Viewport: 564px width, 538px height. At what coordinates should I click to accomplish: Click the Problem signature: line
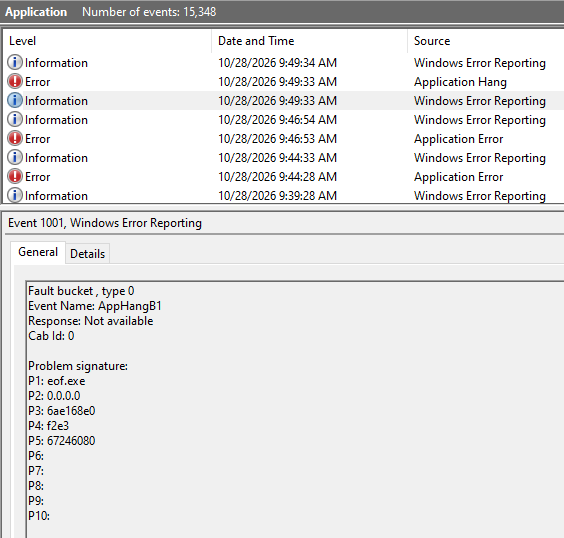[78, 366]
